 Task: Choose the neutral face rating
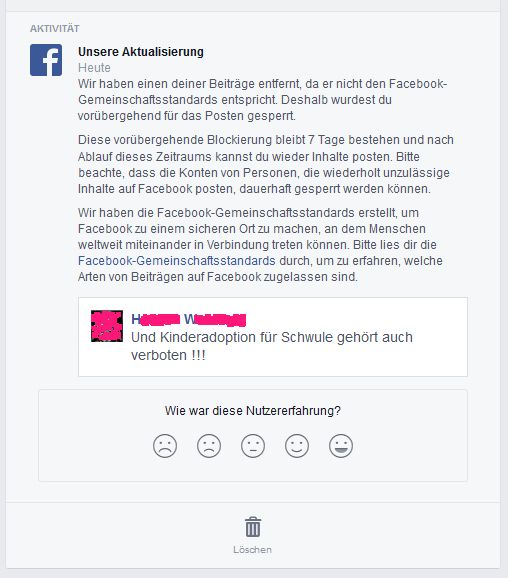point(253,446)
